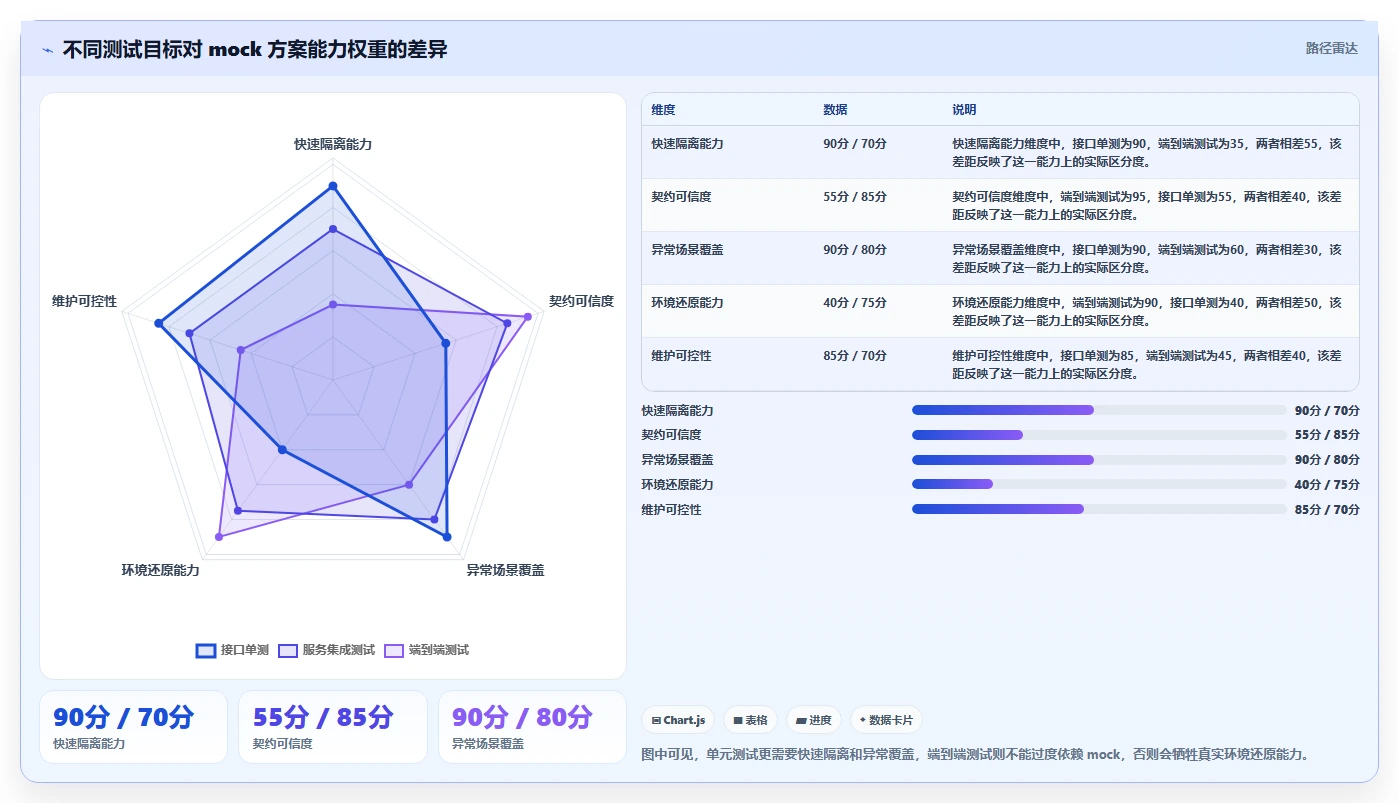
Task: Click the 异常场景覆盖 progress bar
Action: tap(1099, 460)
